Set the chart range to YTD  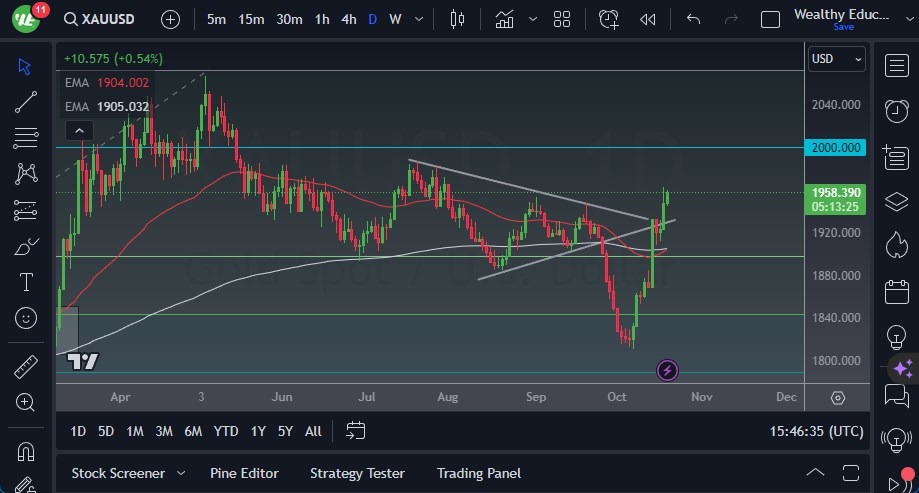point(226,431)
